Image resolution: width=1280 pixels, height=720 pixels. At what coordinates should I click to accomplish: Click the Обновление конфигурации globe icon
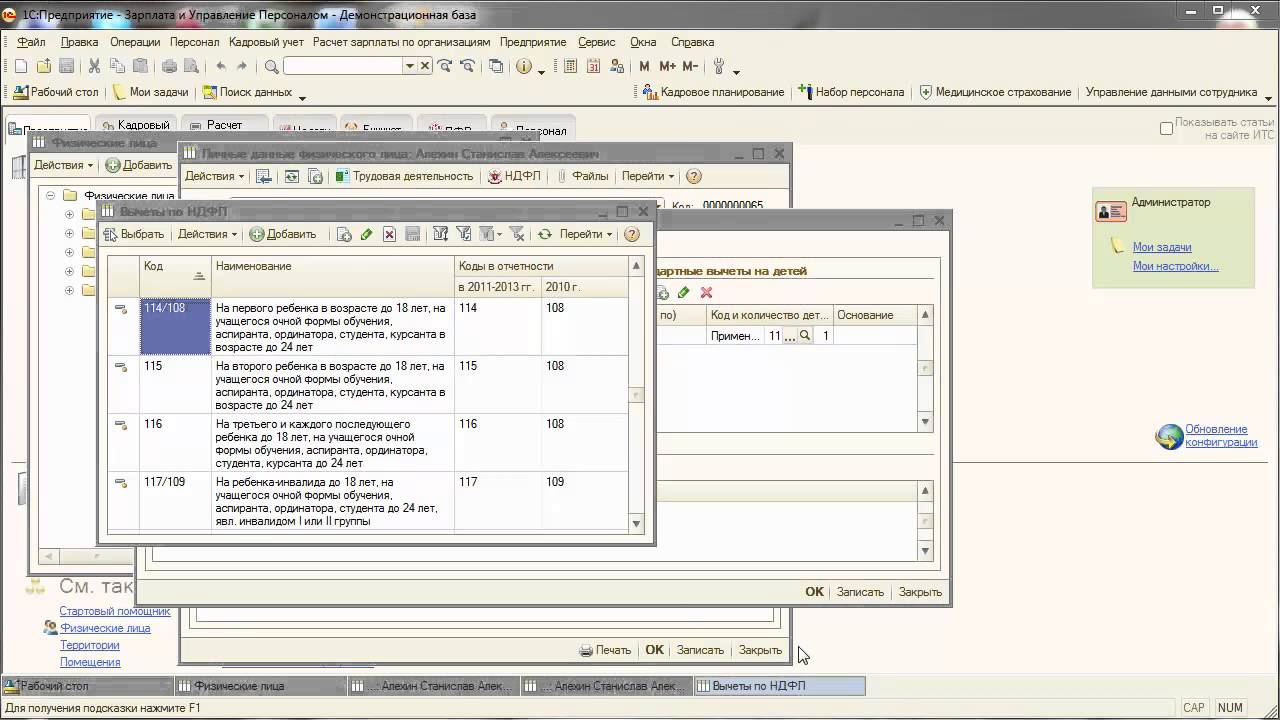tap(1169, 437)
